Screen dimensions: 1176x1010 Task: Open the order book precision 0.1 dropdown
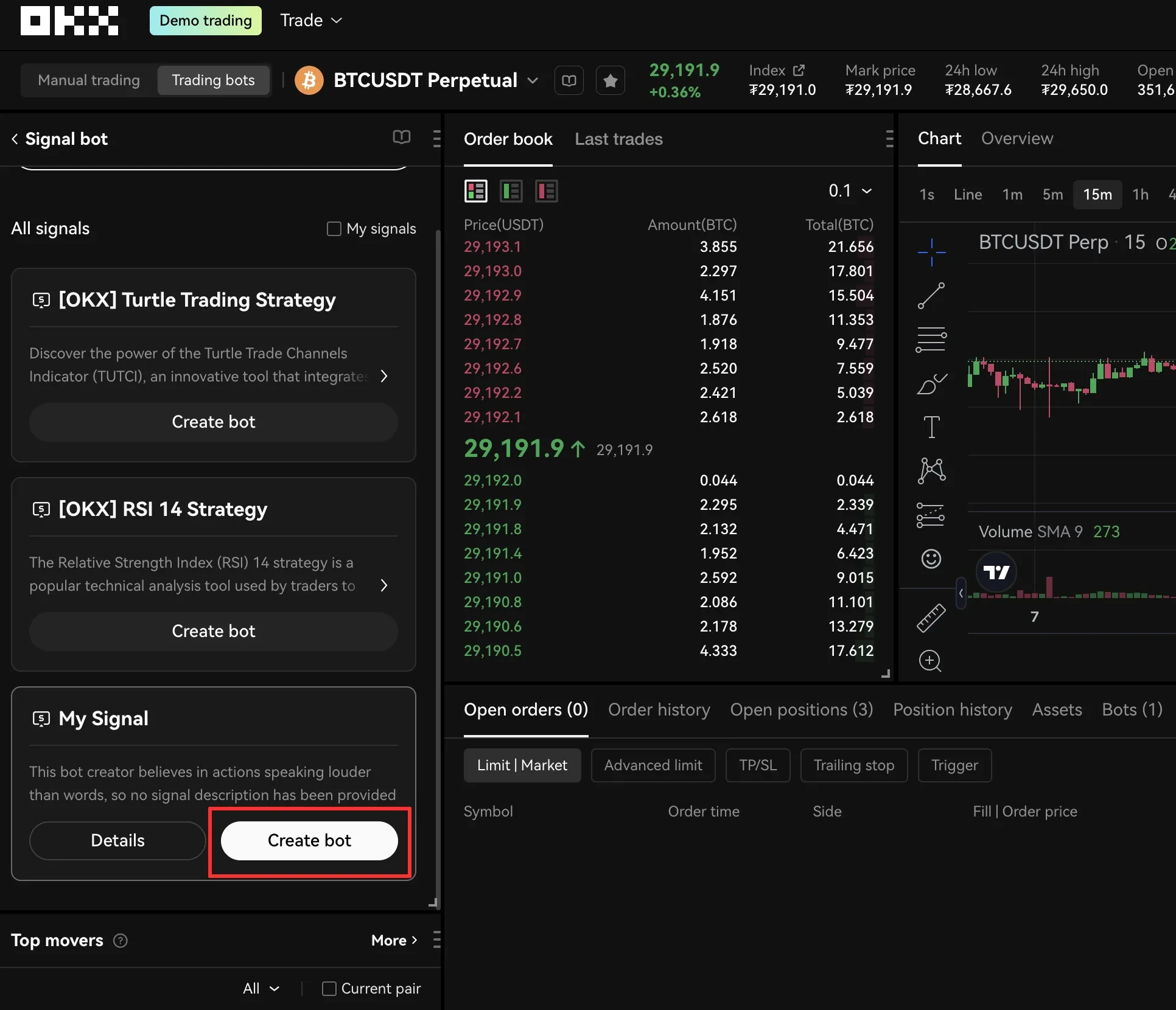click(850, 190)
